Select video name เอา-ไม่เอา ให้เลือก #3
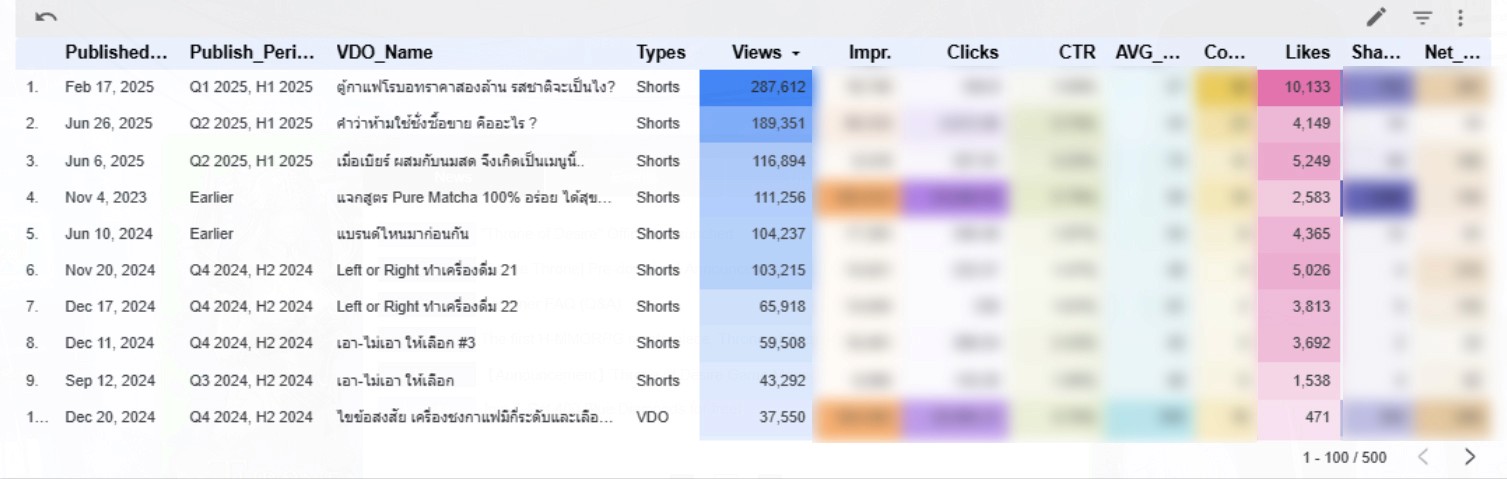This screenshot has width=1507, height=479. [406, 343]
